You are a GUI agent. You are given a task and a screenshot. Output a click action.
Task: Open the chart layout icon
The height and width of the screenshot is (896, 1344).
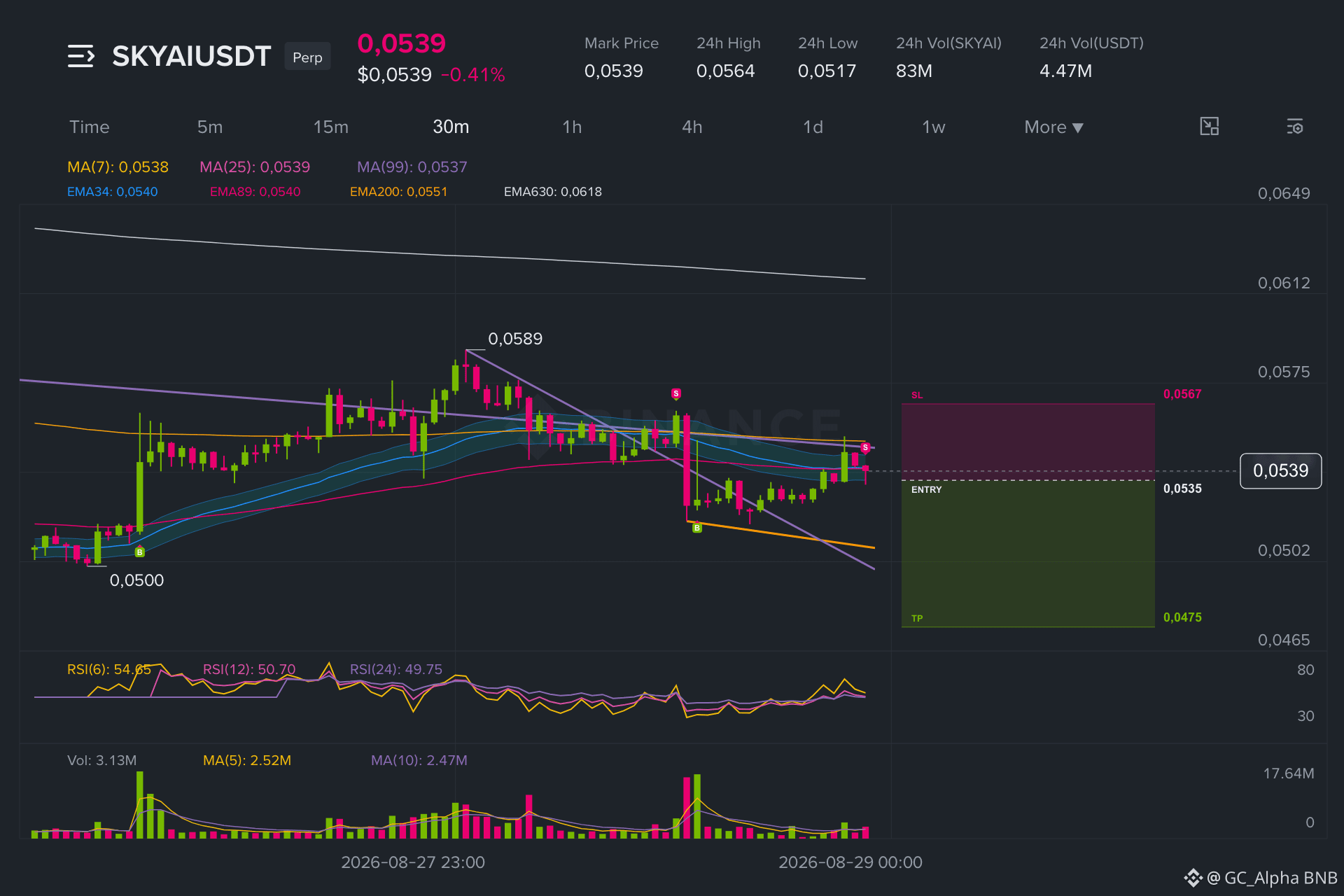coord(1209,127)
